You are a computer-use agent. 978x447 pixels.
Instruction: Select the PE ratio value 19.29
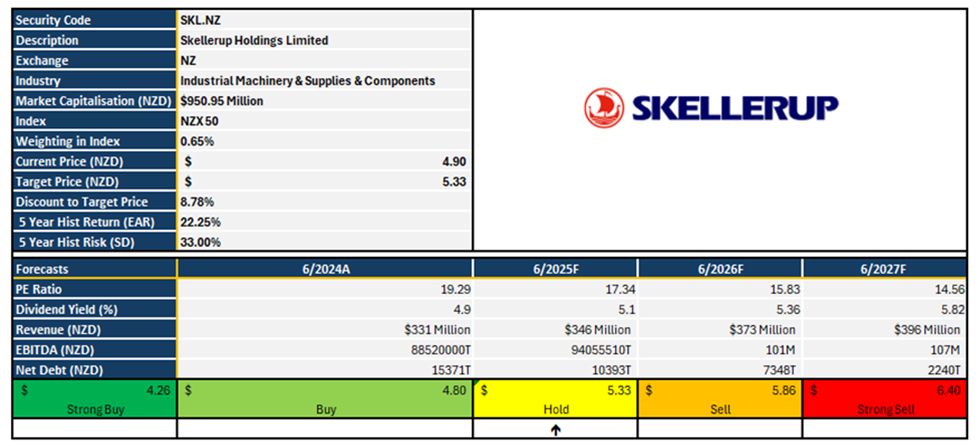(x=325, y=289)
